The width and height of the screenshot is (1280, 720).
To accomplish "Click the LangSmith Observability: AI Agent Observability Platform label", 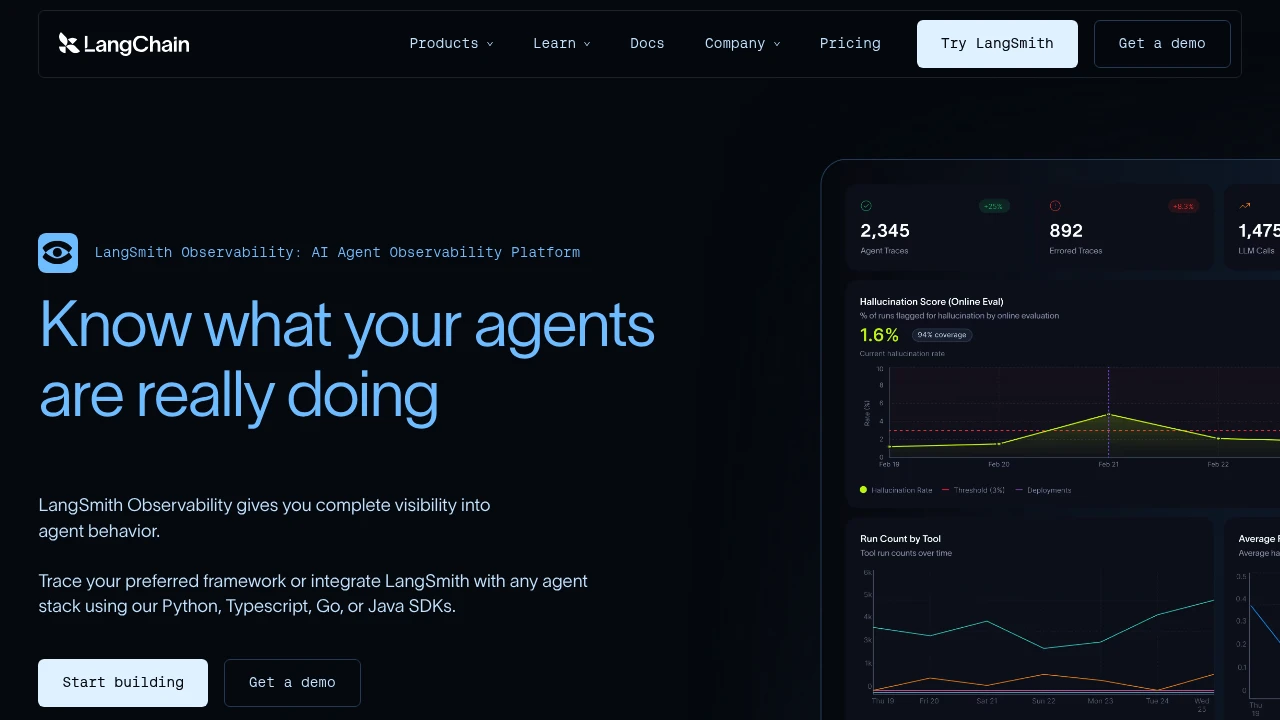I will [337, 253].
